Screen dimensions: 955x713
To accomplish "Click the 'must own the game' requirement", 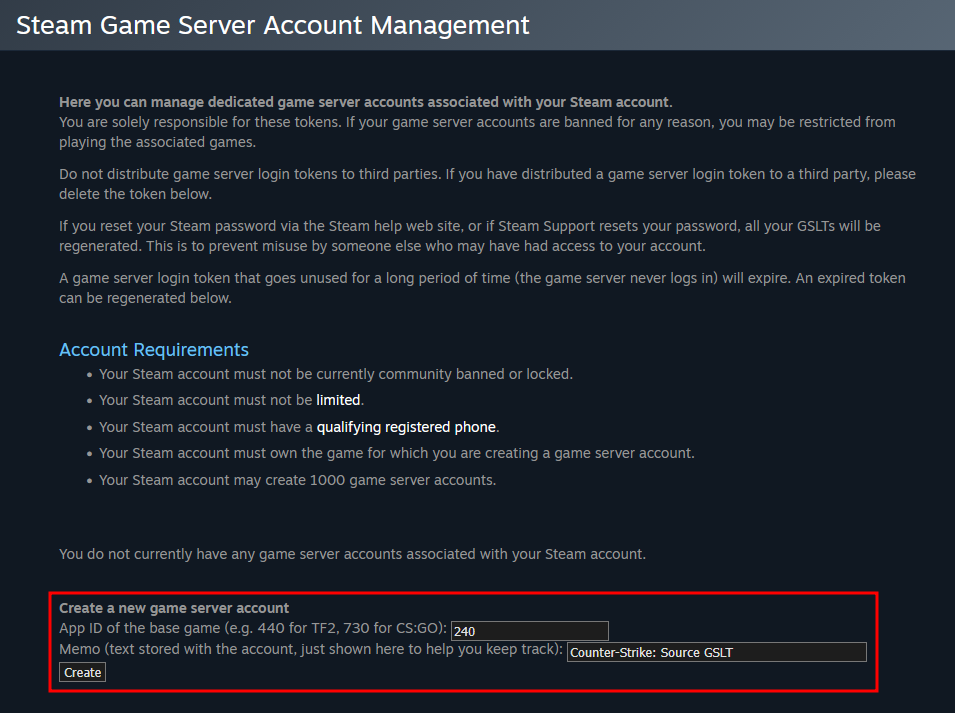I will [396, 453].
